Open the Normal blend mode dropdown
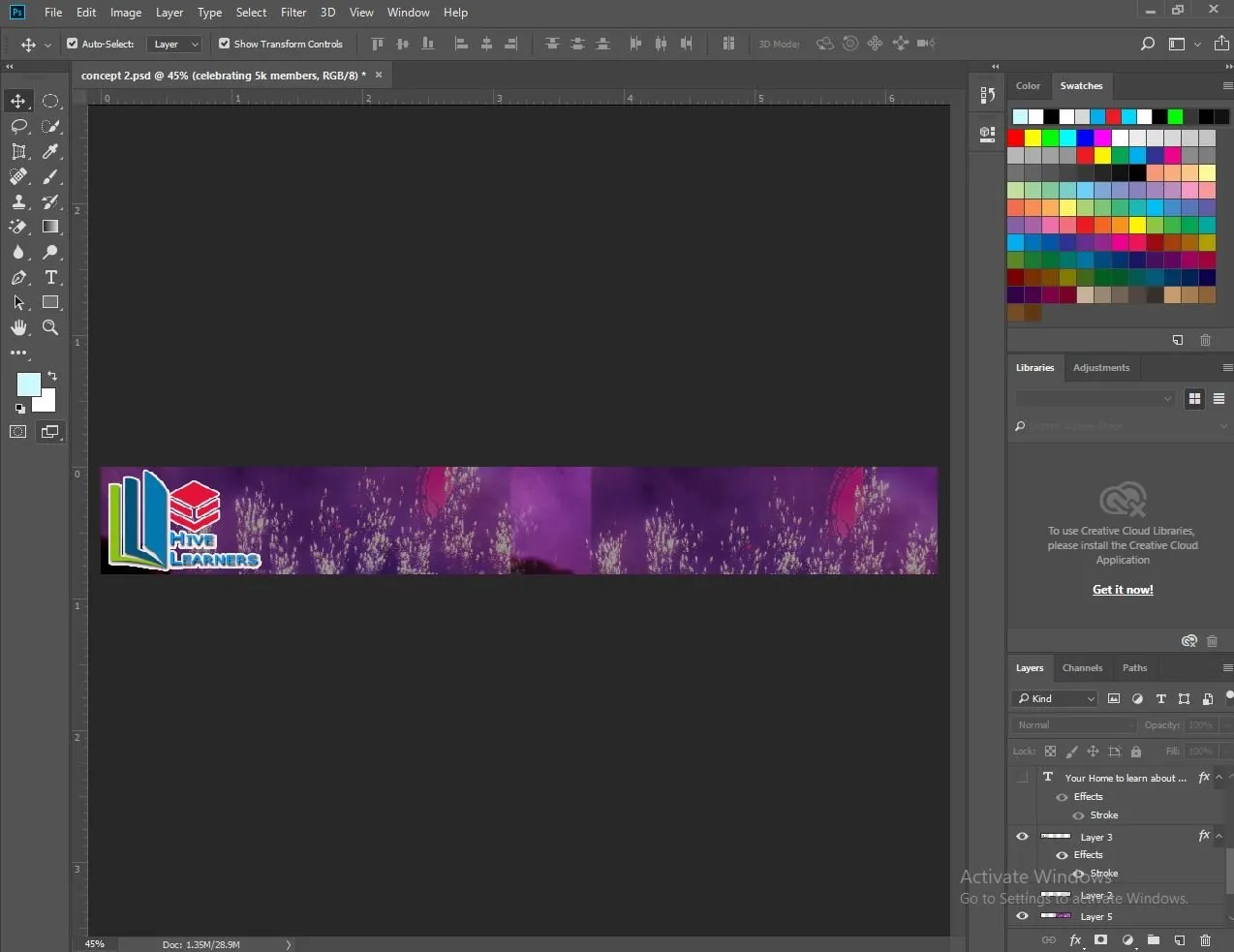This screenshot has width=1234, height=952. pyautogui.click(x=1073, y=724)
